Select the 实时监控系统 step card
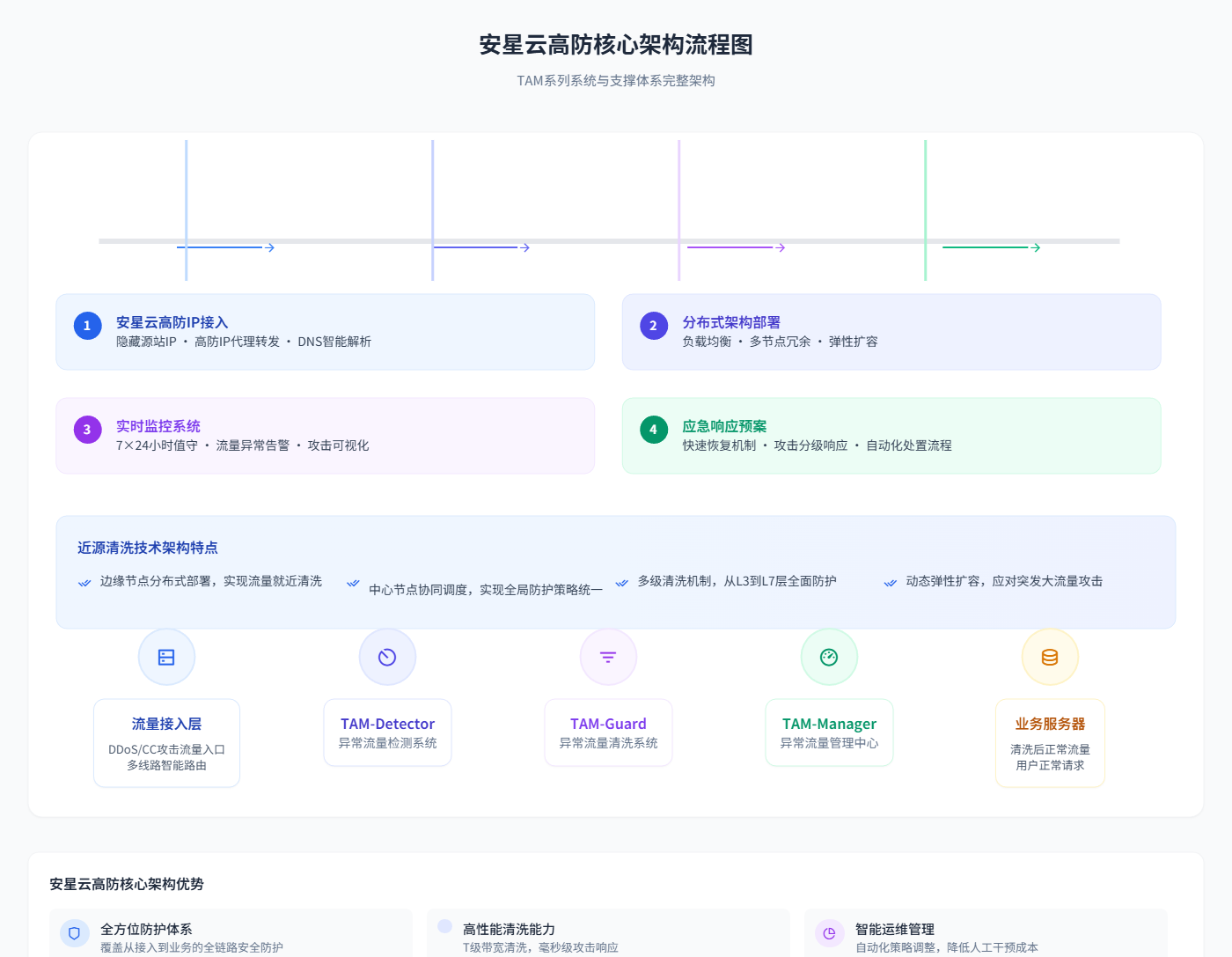 325,436
